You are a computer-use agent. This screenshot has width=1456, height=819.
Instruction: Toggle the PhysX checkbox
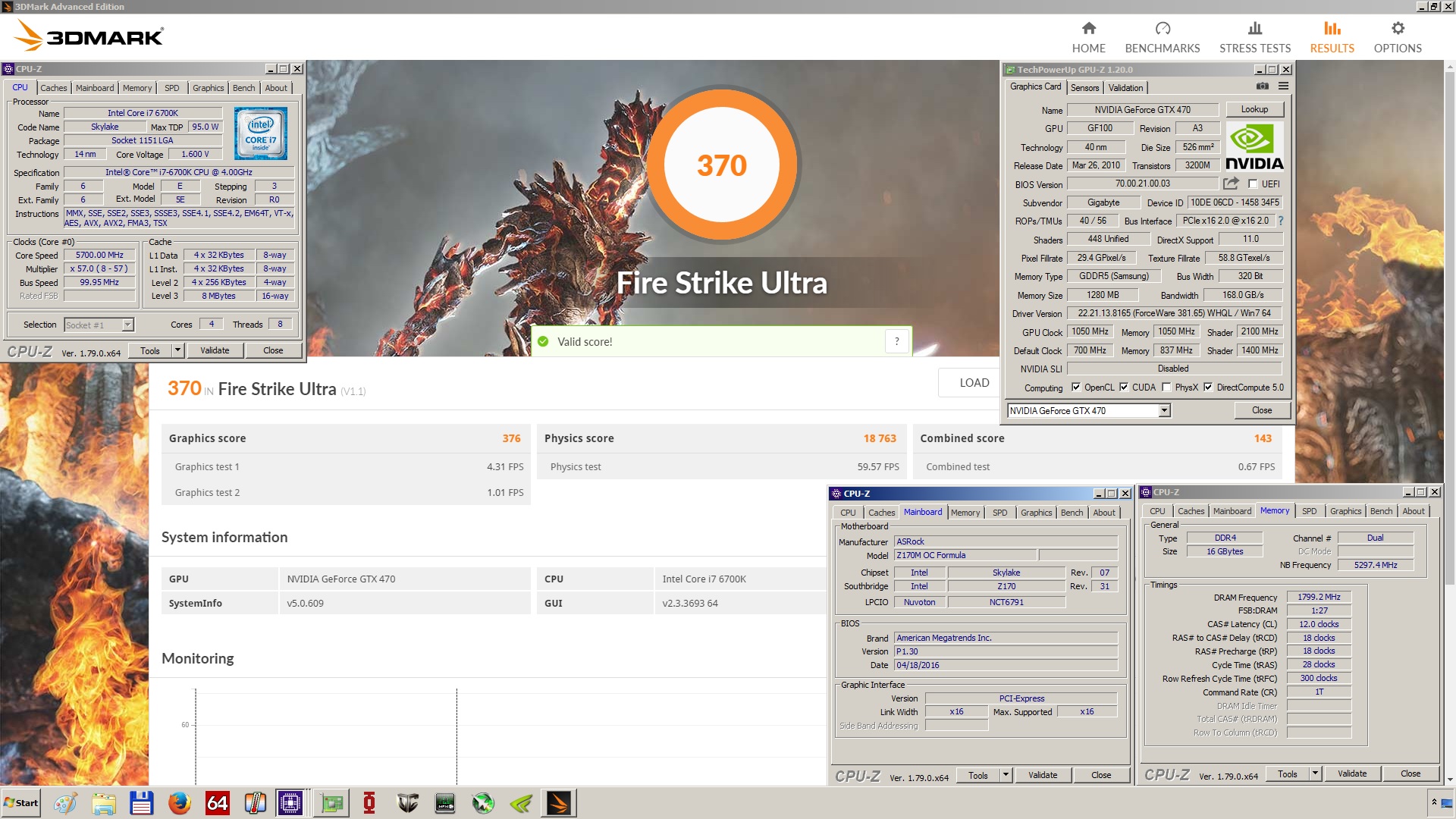pyautogui.click(x=1166, y=388)
